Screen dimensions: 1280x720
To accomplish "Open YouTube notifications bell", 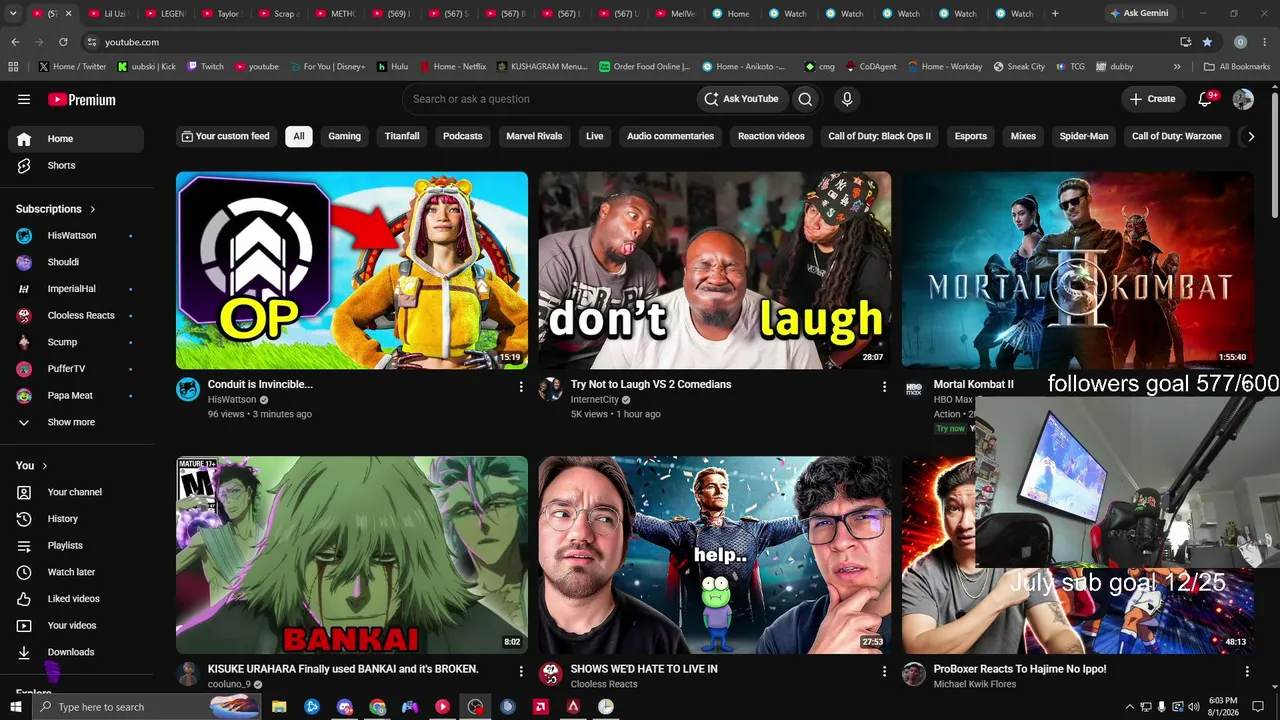I will click(x=1206, y=99).
